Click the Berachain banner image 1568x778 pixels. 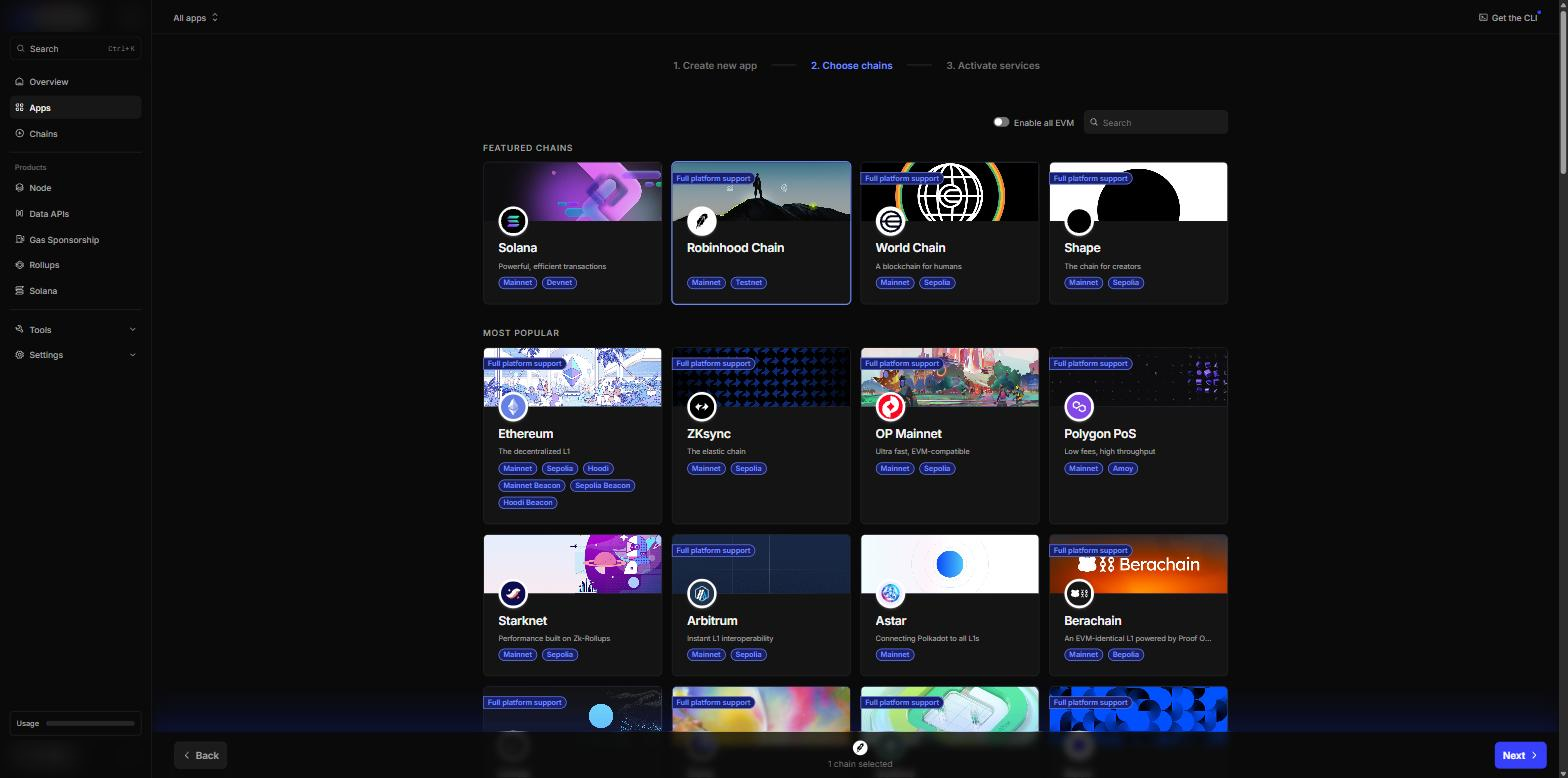[1138, 564]
